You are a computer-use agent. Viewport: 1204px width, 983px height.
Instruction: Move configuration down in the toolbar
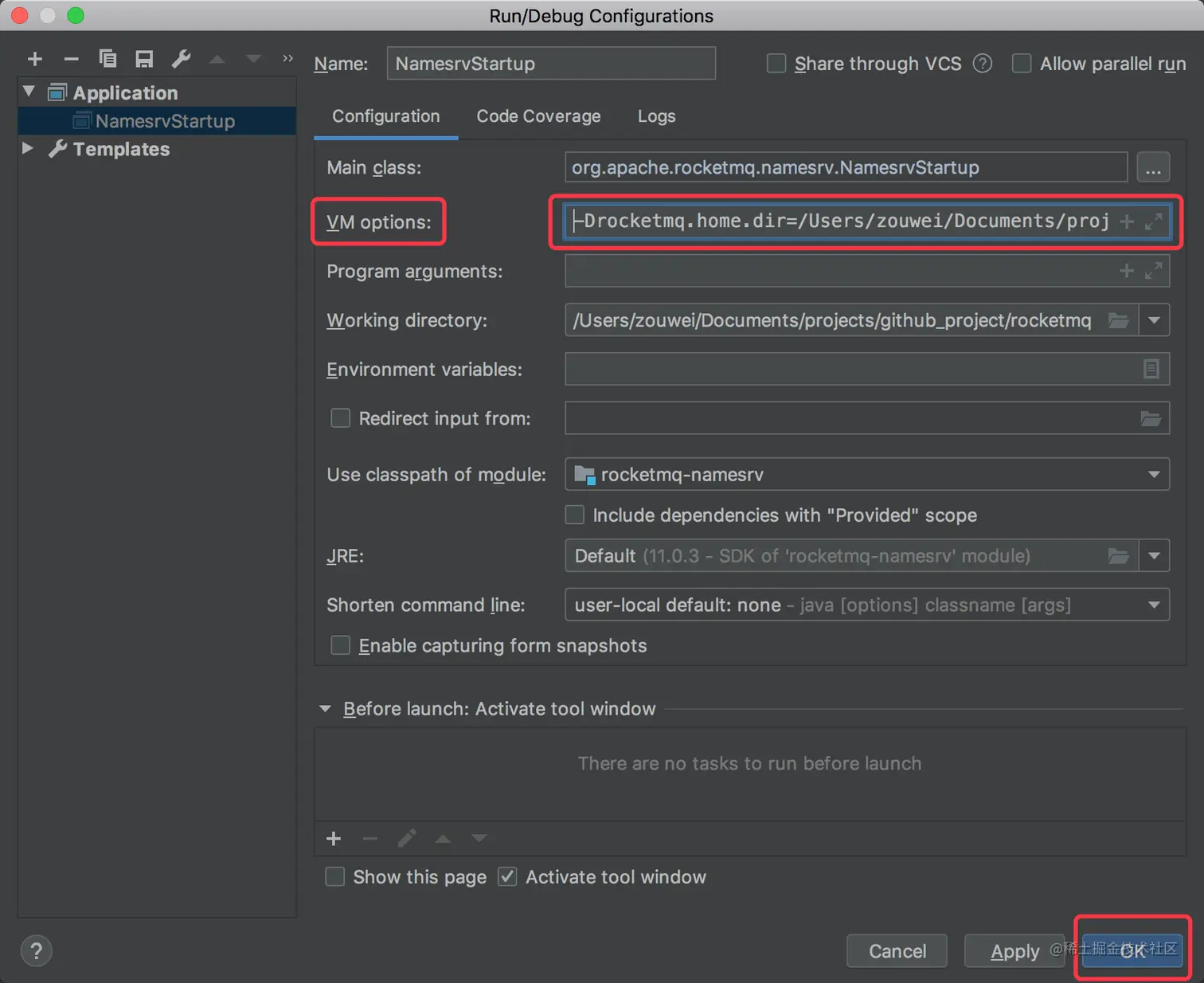[253, 59]
